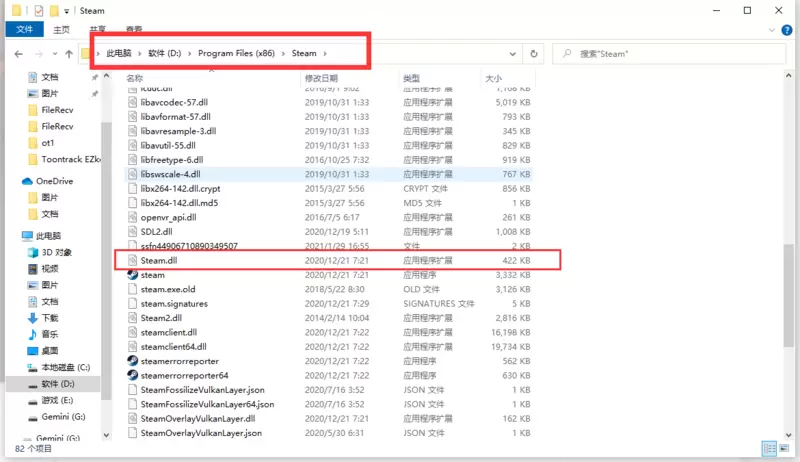Click the Steam breadcrumb in address bar
This screenshot has height=462, width=800.
point(304,53)
